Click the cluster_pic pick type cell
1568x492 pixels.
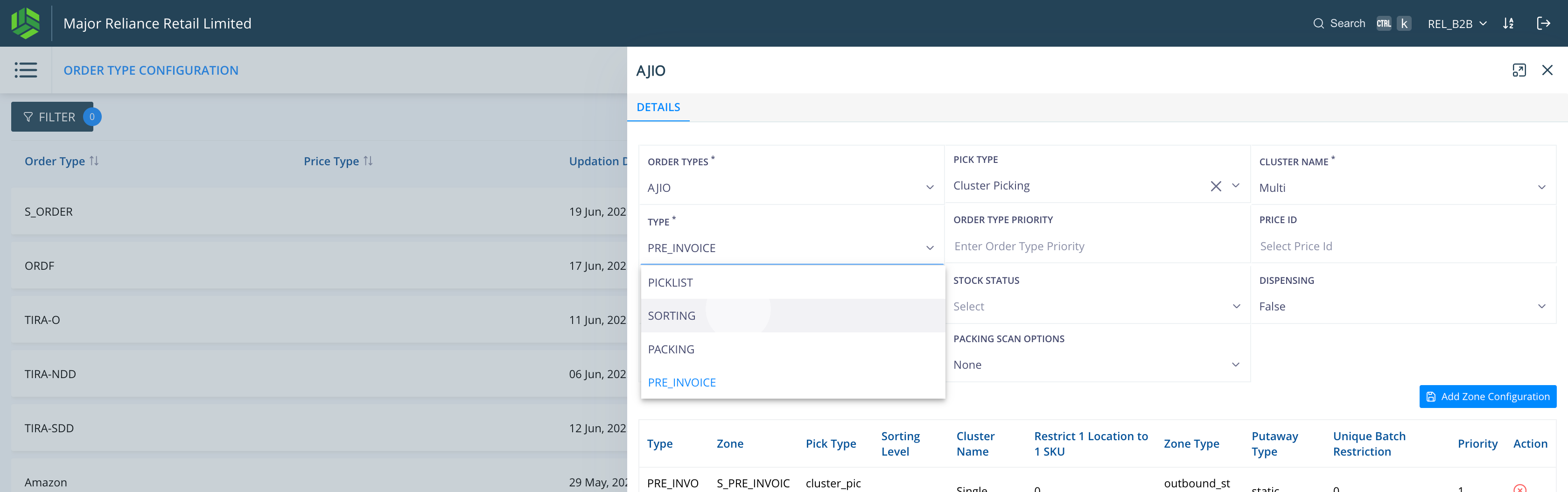[x=833, y=483]
